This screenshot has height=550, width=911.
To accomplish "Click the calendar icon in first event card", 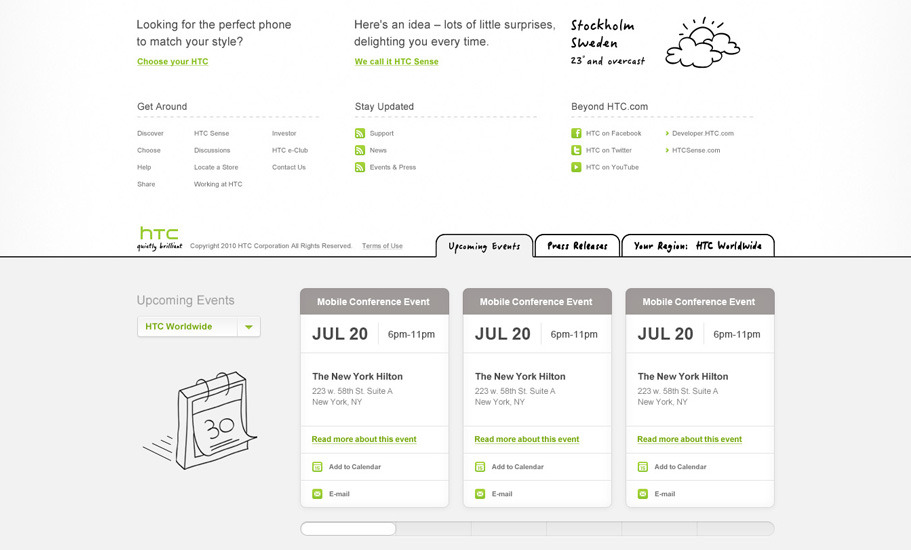I will point(317,466).
